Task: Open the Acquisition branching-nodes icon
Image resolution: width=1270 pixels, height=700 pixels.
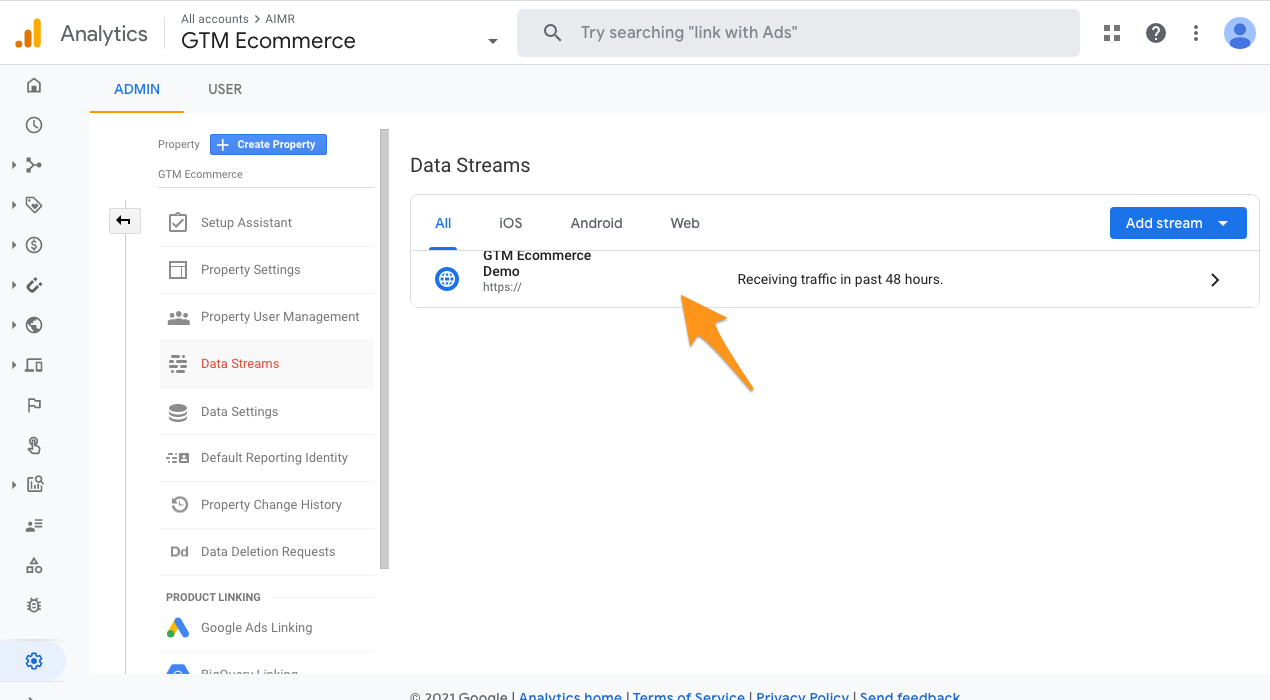Action: point(34,165)
